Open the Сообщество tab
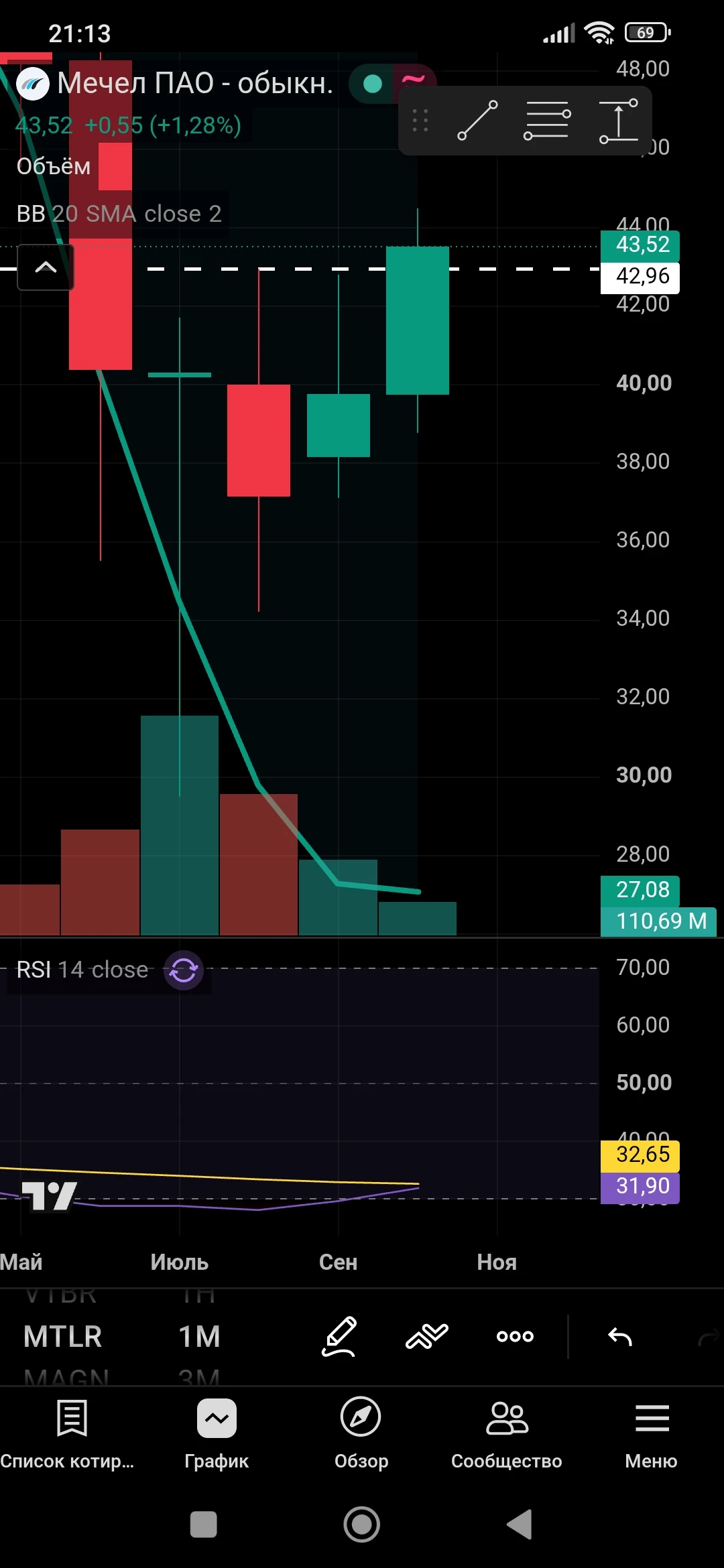 pos(507,1435)
